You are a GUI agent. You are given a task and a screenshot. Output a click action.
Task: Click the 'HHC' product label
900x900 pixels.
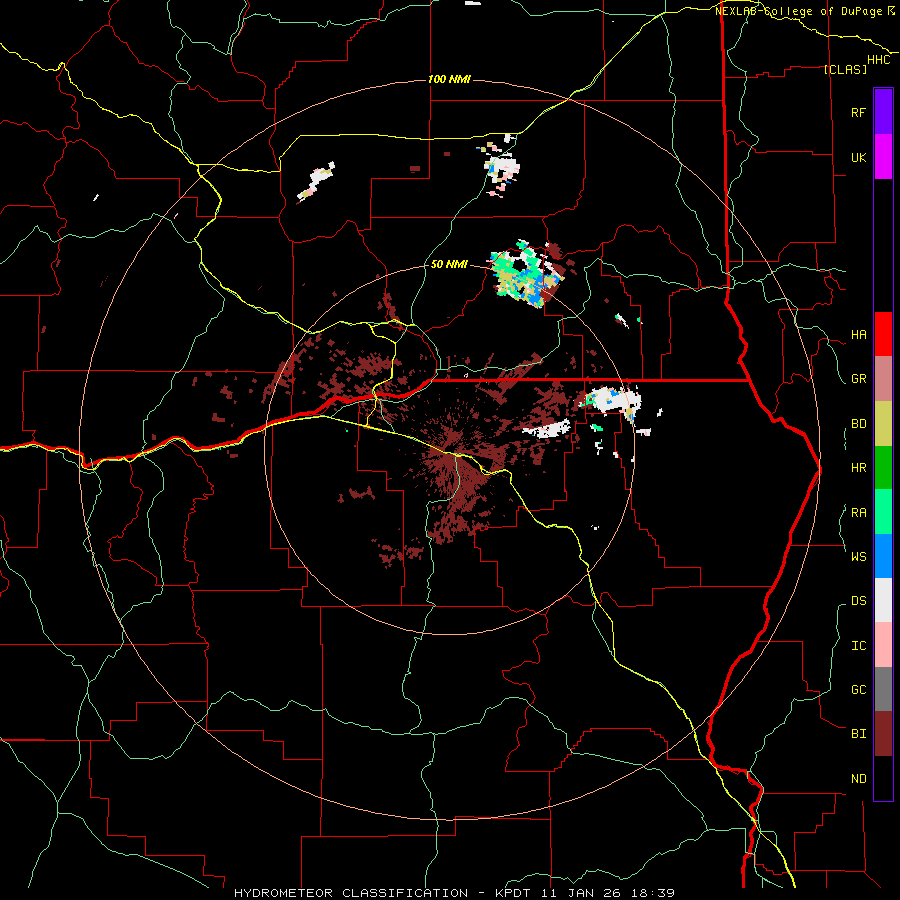(879, 60)
